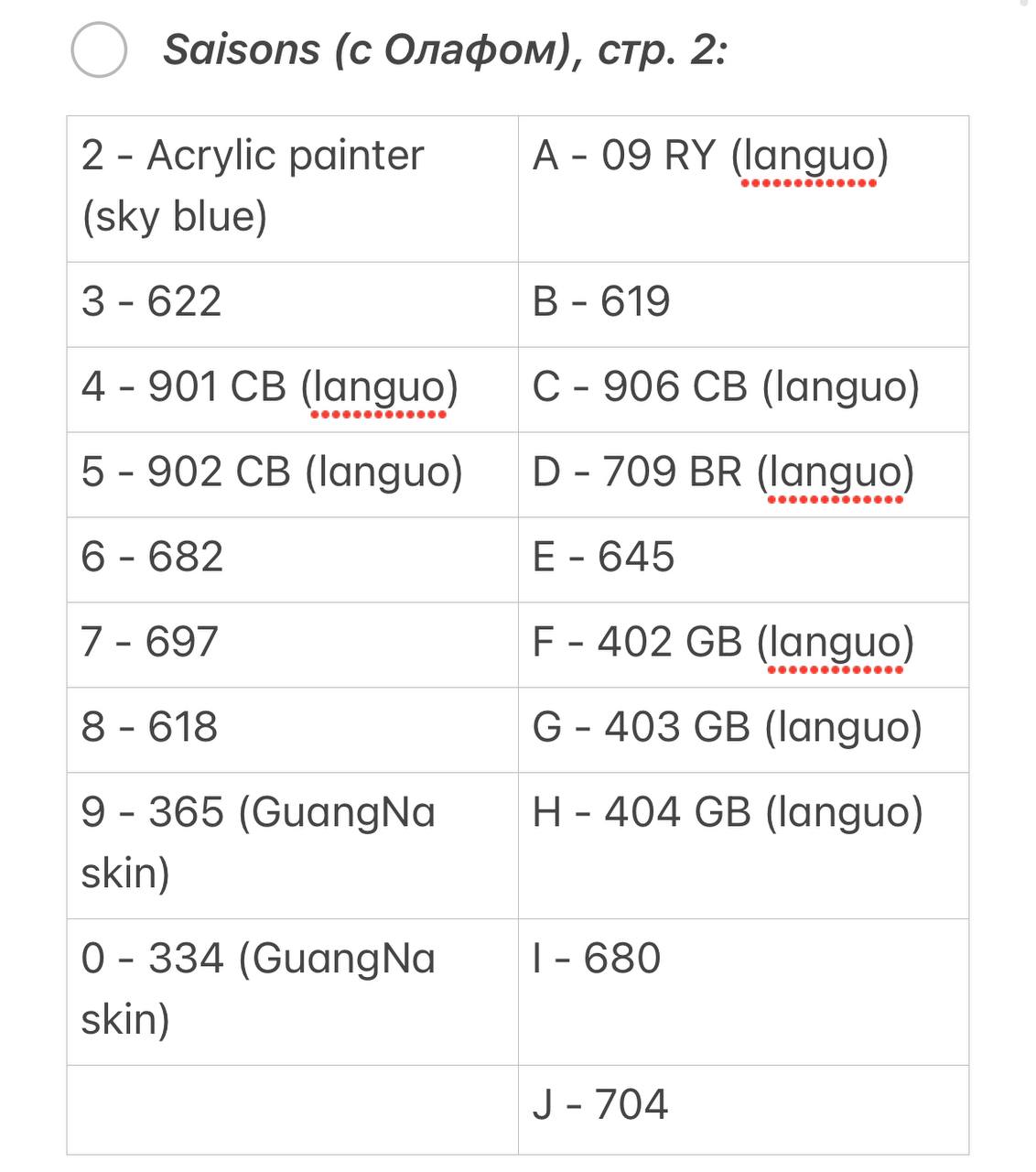Select the 'J - 704' cell

pos(743,1109)
